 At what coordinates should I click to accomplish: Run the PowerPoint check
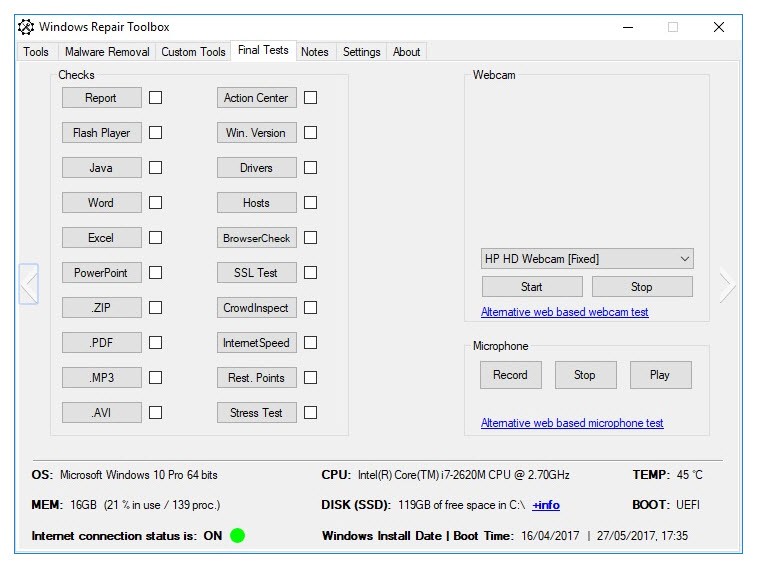101,273
